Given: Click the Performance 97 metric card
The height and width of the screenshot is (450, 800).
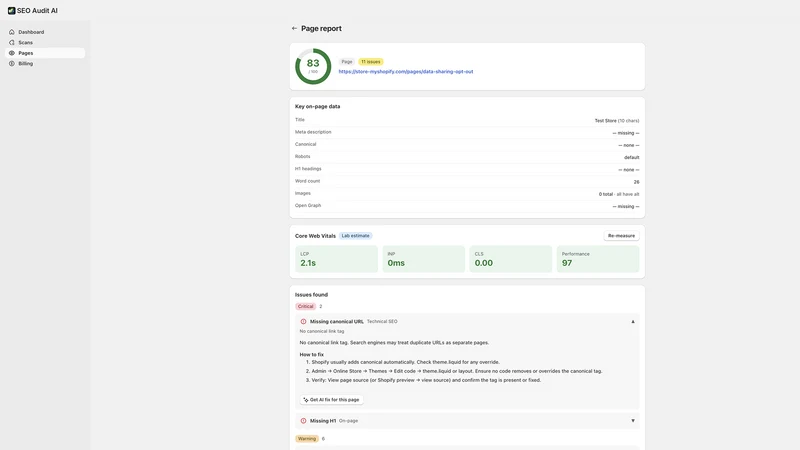Looking at the screenshot, I should click(x=598, y=259).
